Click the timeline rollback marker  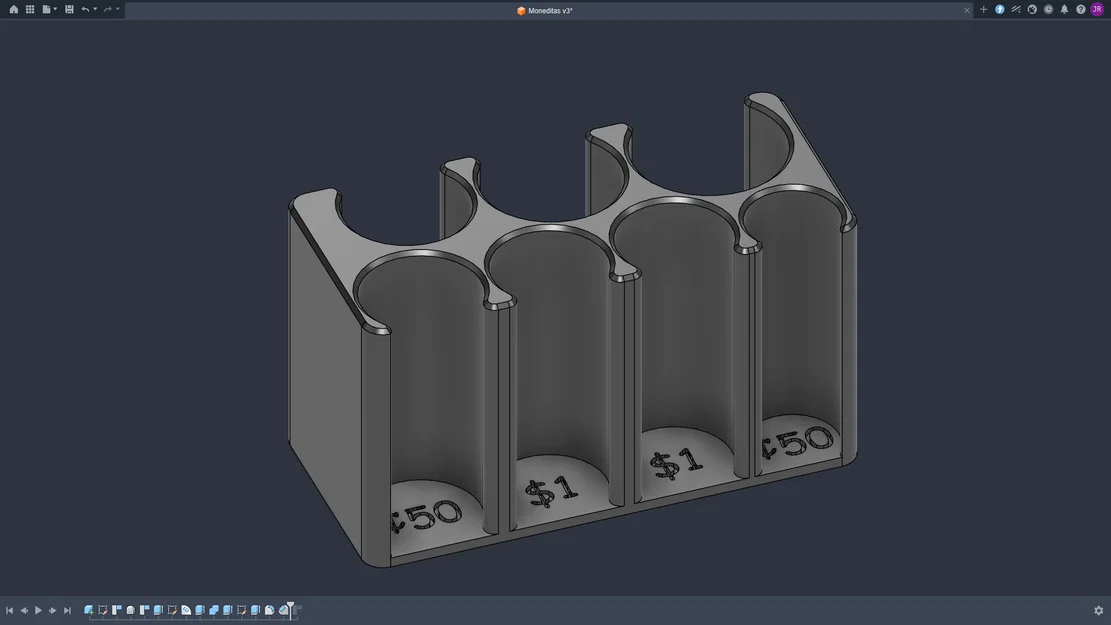click(291, 609)
